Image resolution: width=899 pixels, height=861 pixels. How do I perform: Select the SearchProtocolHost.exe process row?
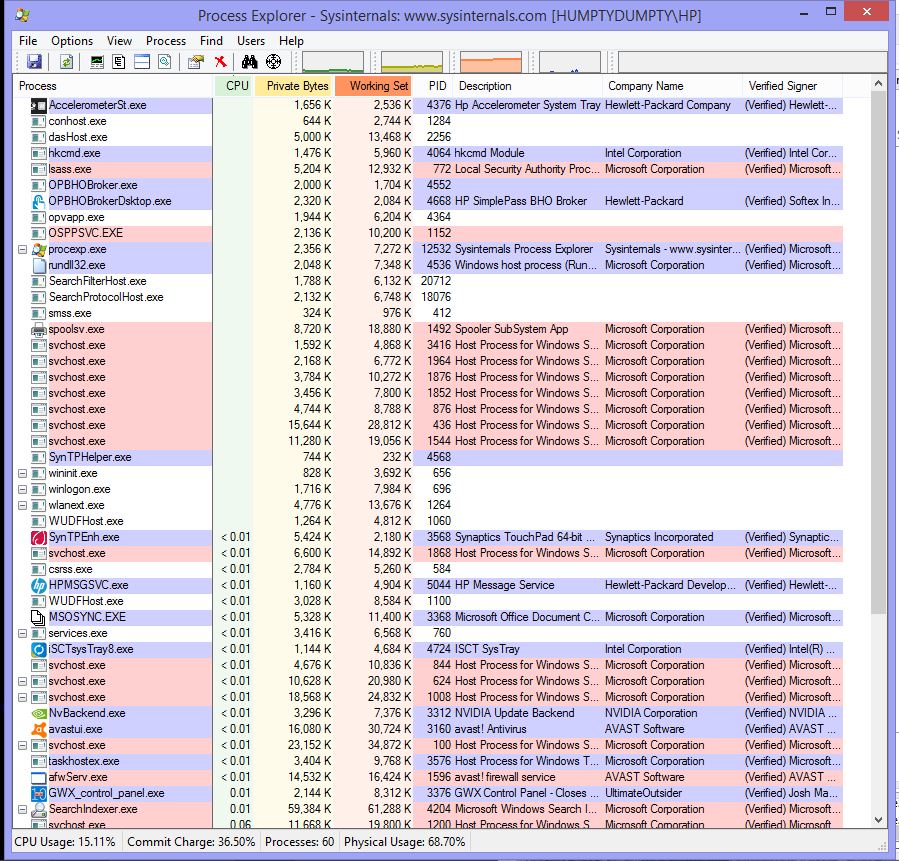[x=430, y=298]
